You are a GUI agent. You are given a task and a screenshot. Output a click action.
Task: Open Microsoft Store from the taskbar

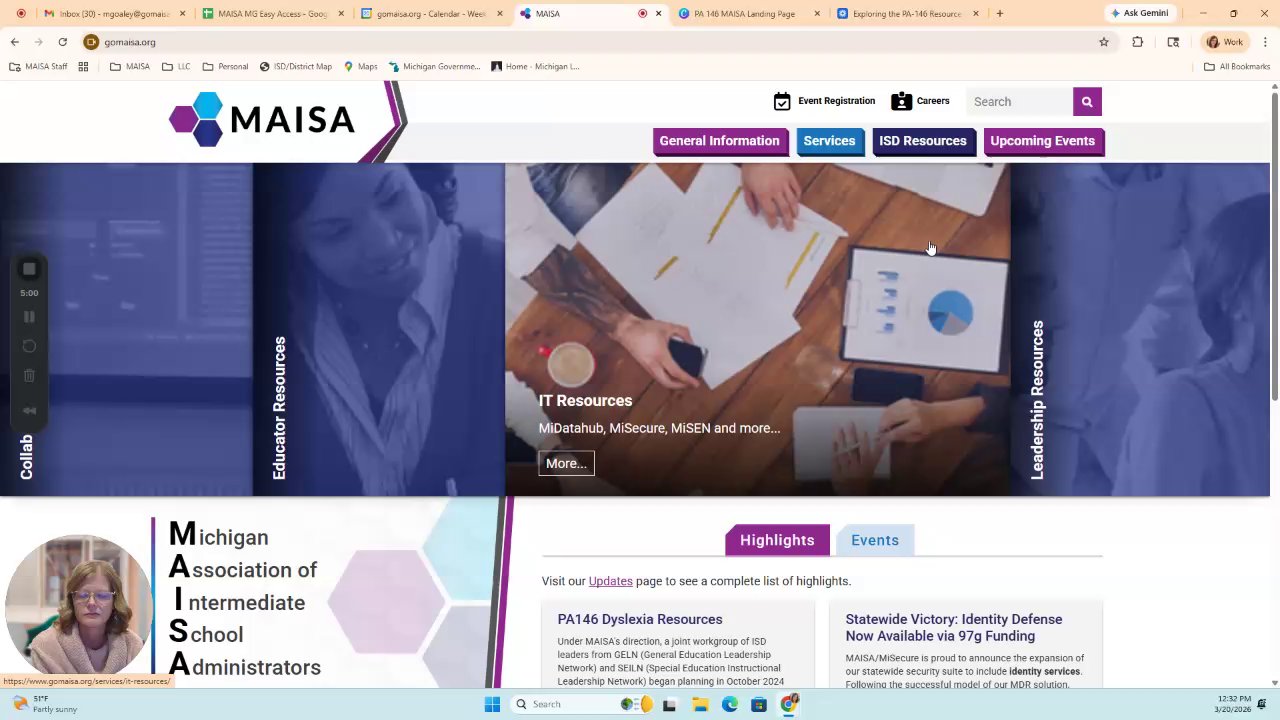click(x=759, y=704)
